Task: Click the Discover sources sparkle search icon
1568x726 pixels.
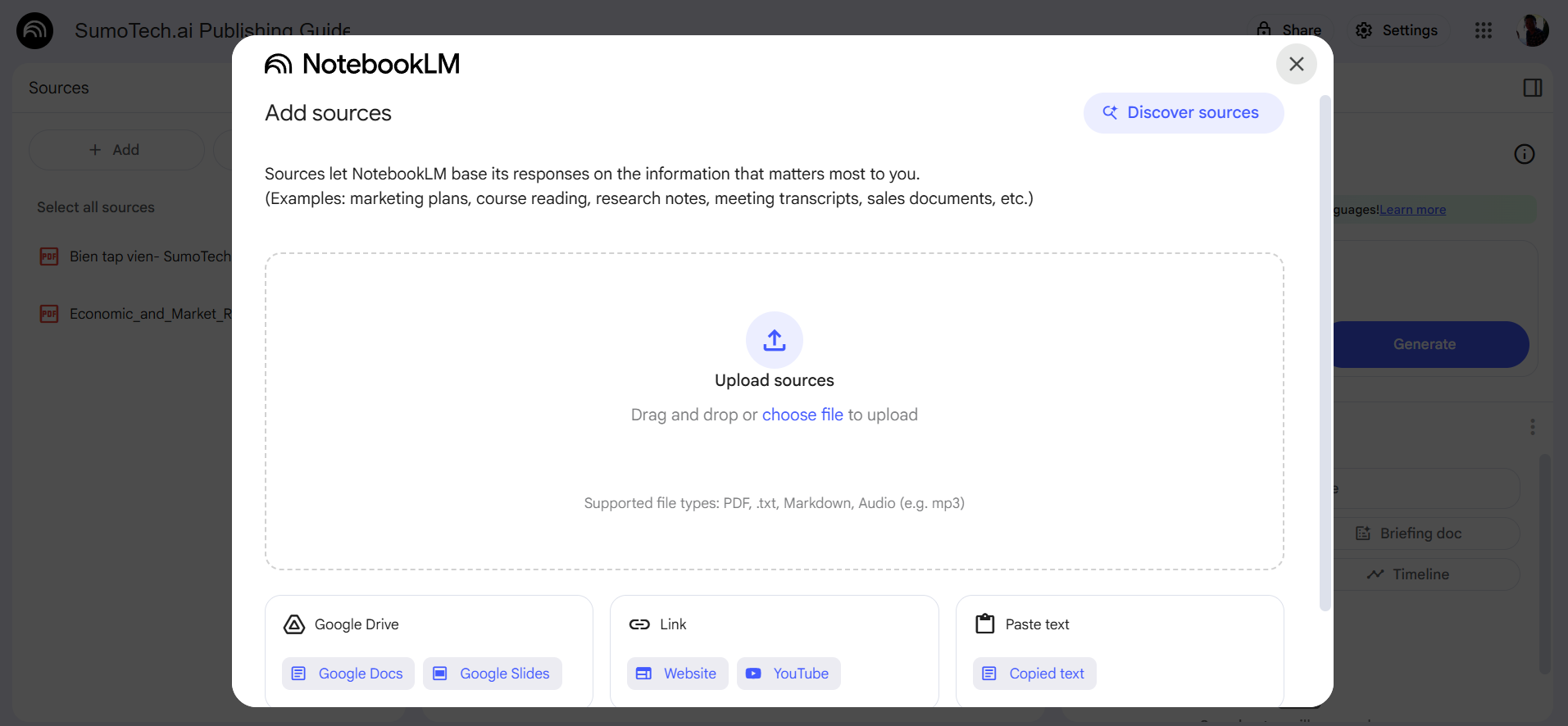Action: pyautogui.click(x=1110, y=112)
